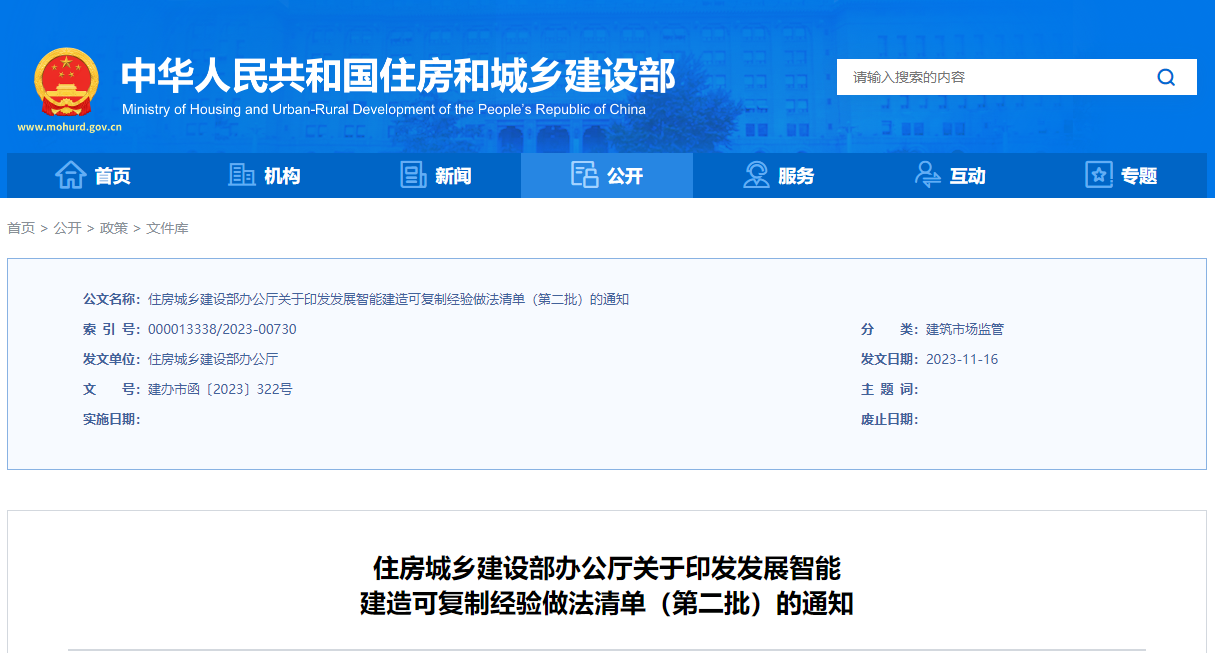This screenshot has height=653, width=1215.
Task: Click the bold article headline
Action: coord(607,587)
